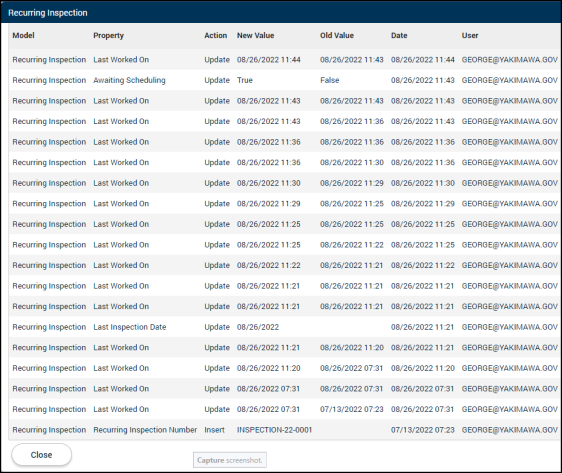Click the Close button
Screen dimensions: 562x473
pos(42,455)
